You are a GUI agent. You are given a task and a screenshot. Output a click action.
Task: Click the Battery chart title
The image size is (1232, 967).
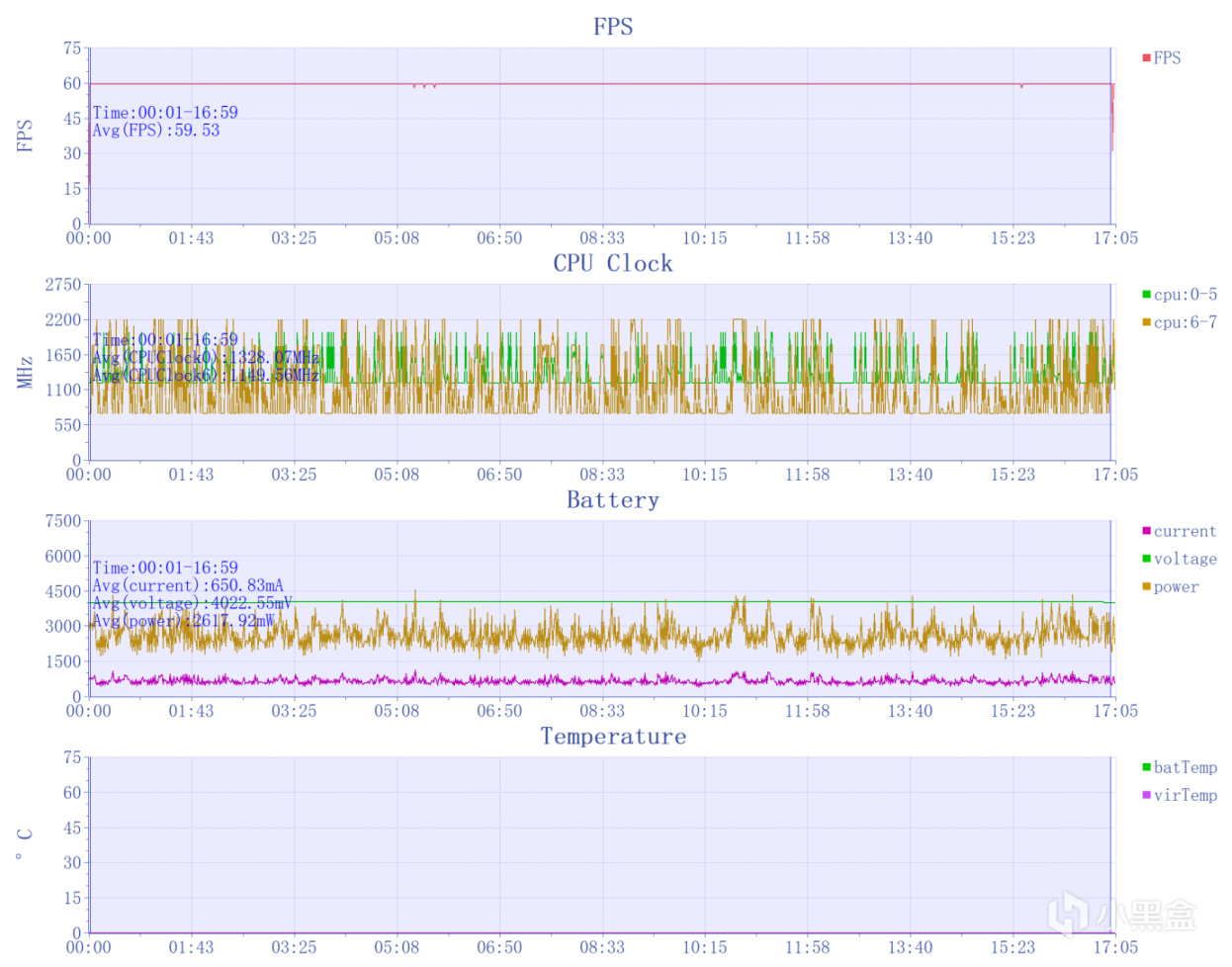point(613,499)
